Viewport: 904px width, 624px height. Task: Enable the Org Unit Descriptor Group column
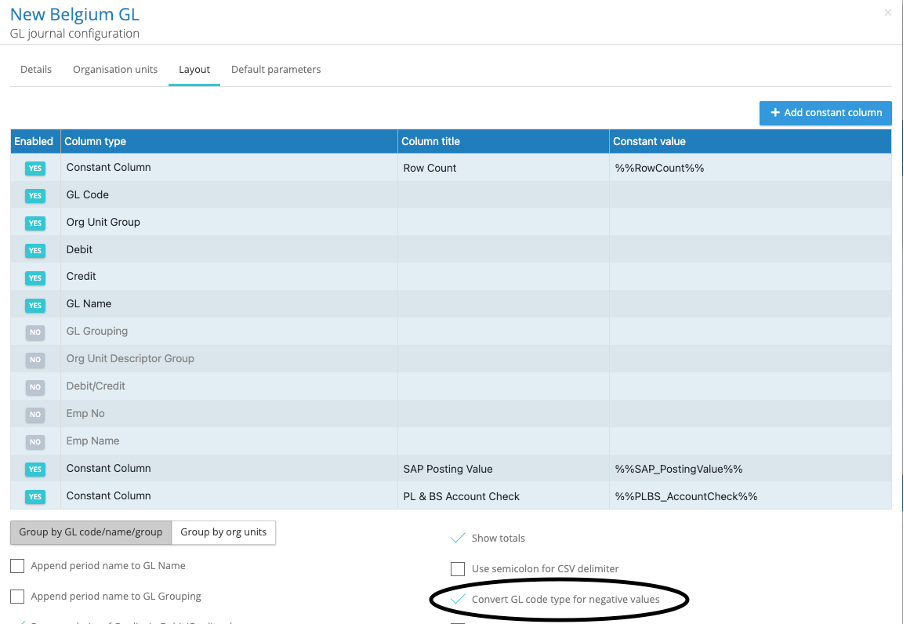click(35, 359)
